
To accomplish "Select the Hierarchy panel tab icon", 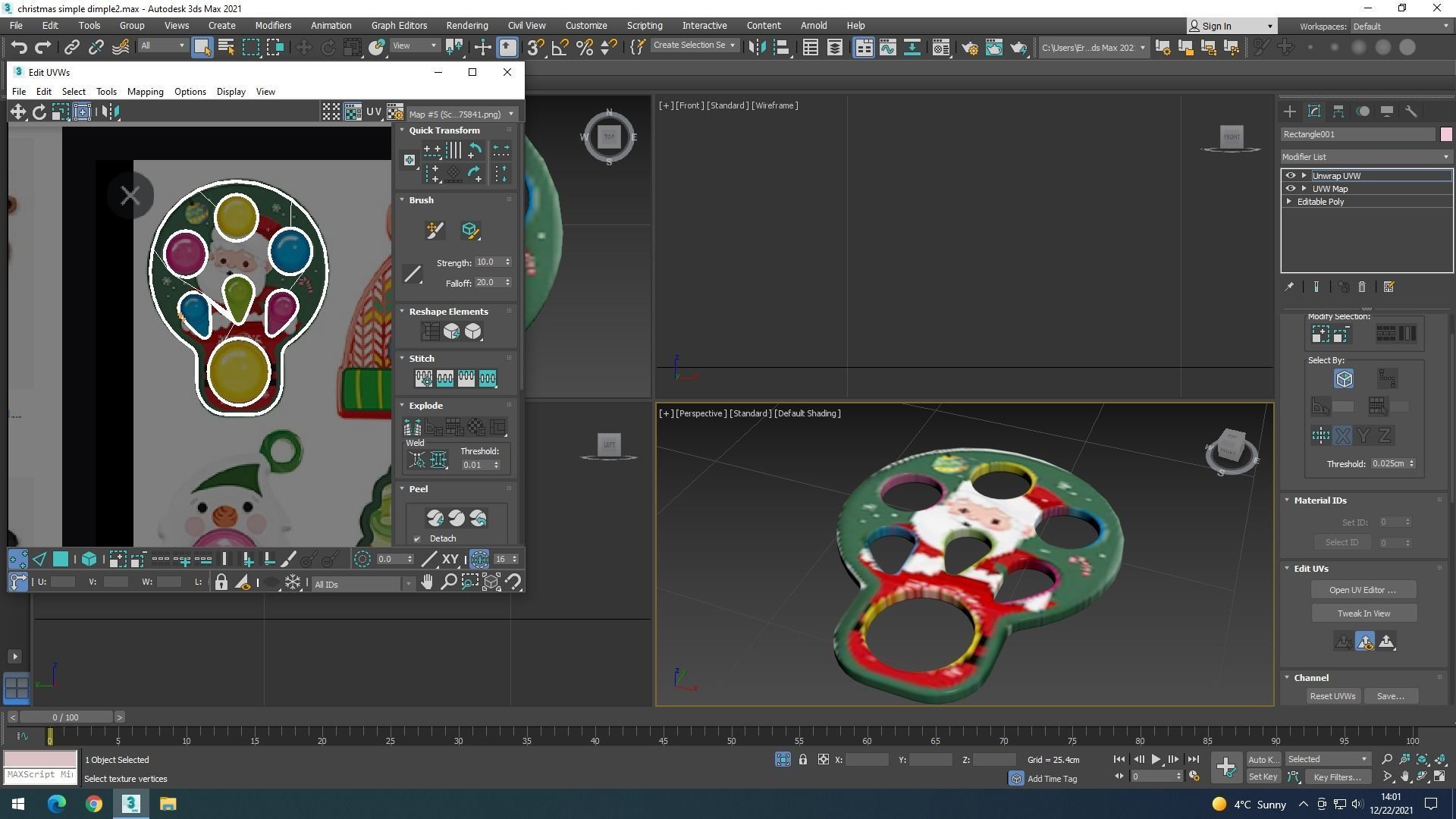I will click(x=1338, y=111).
